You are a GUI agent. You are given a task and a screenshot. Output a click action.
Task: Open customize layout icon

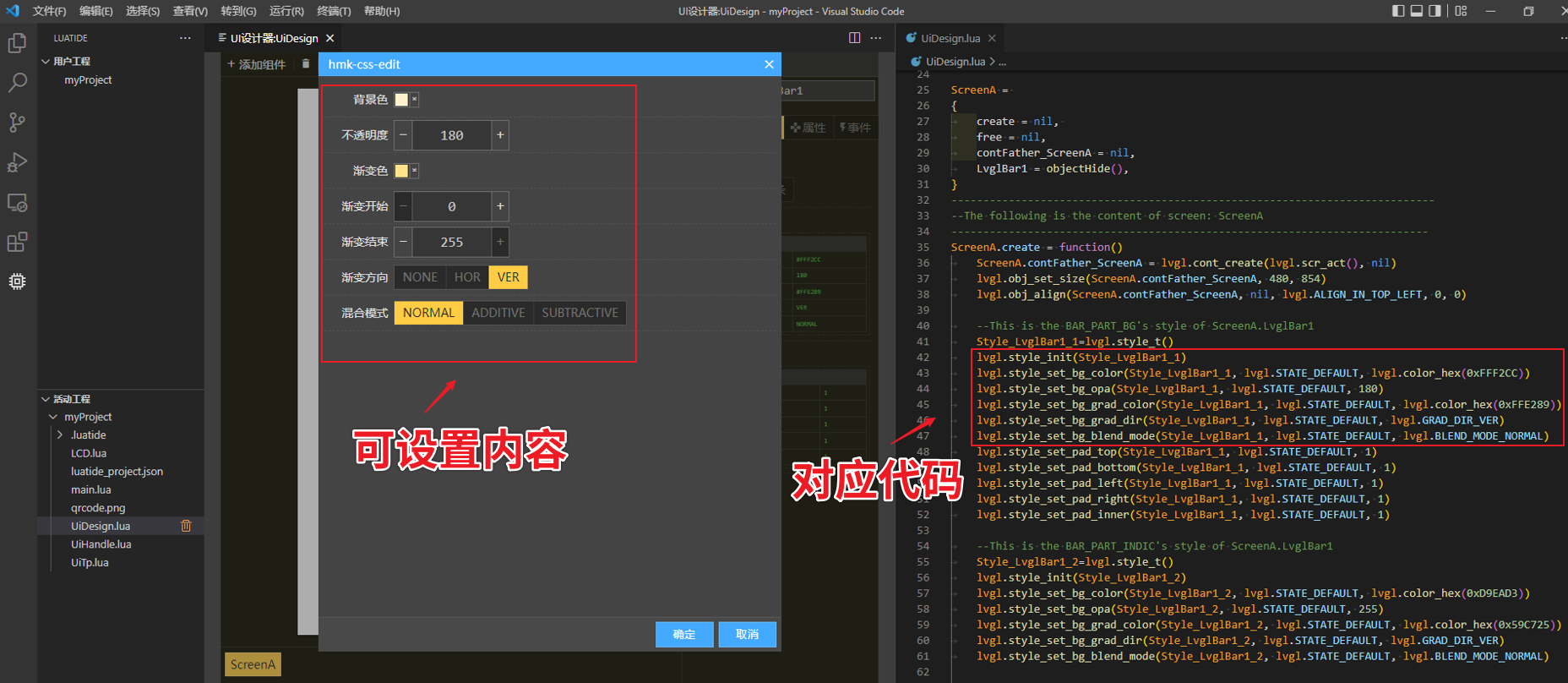(1461, 11)
